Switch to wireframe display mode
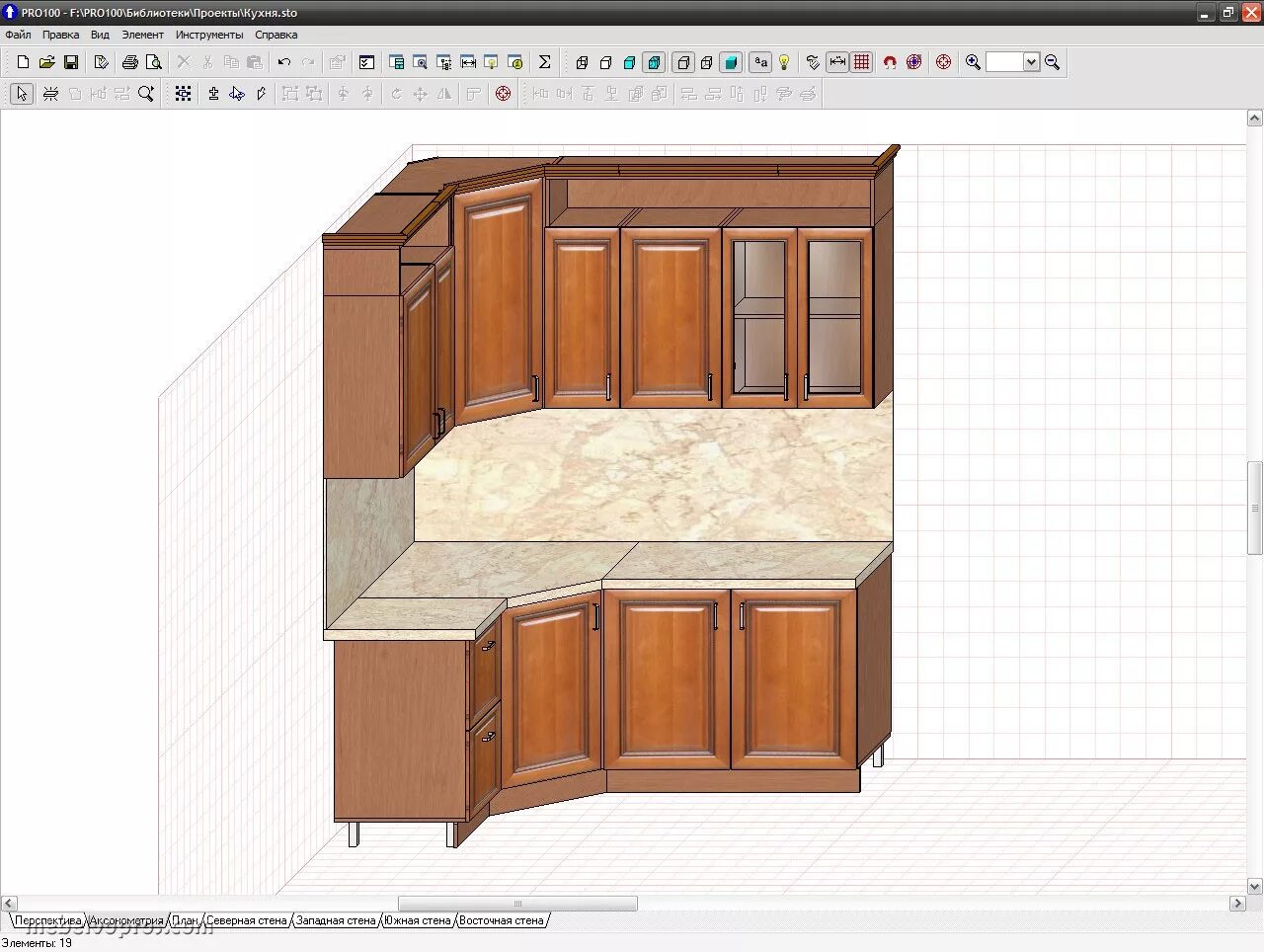This screenshot has width=1264, height=952. [581, 62]
